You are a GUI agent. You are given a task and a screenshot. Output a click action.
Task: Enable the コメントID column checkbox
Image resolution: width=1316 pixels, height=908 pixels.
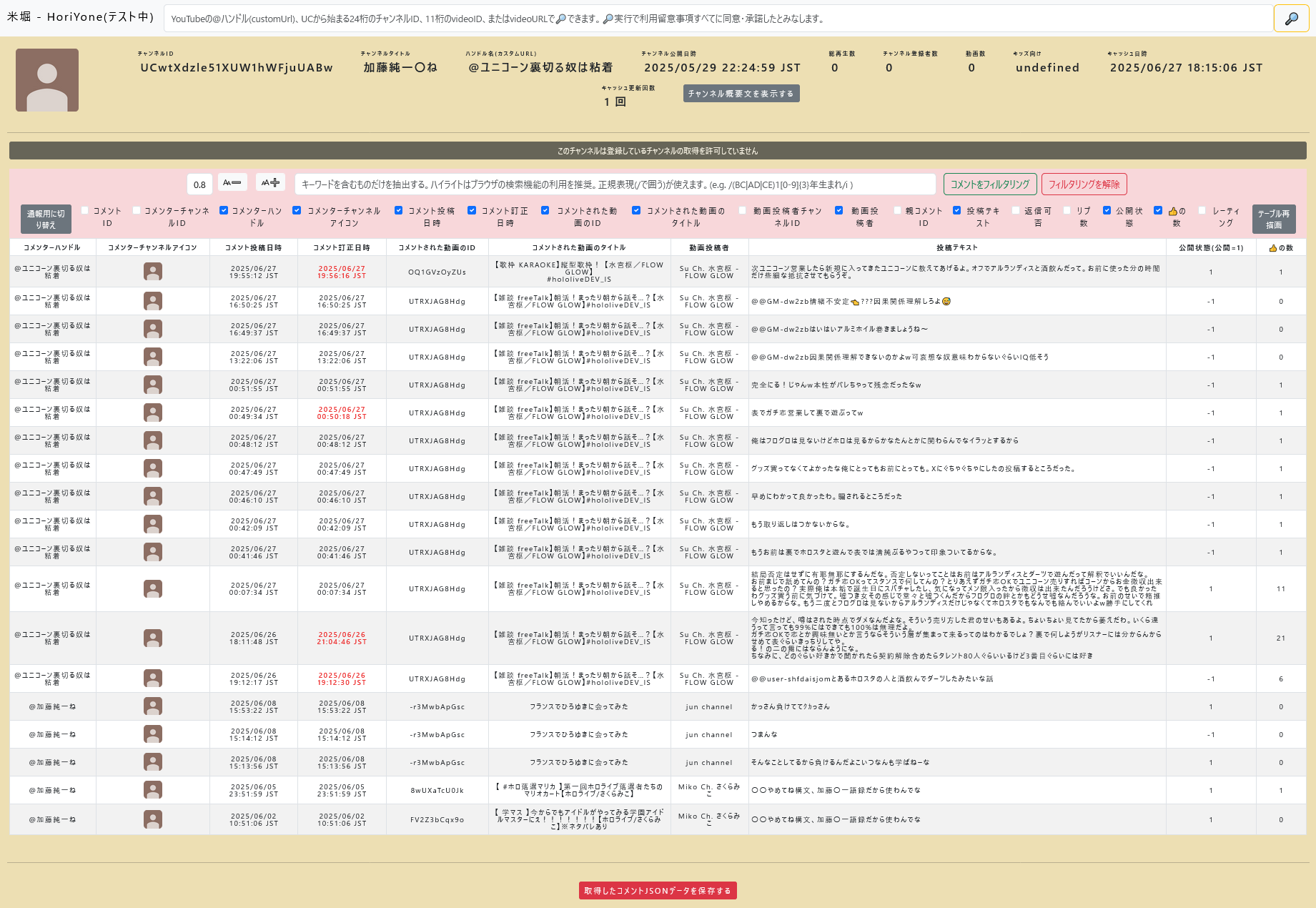85,210
